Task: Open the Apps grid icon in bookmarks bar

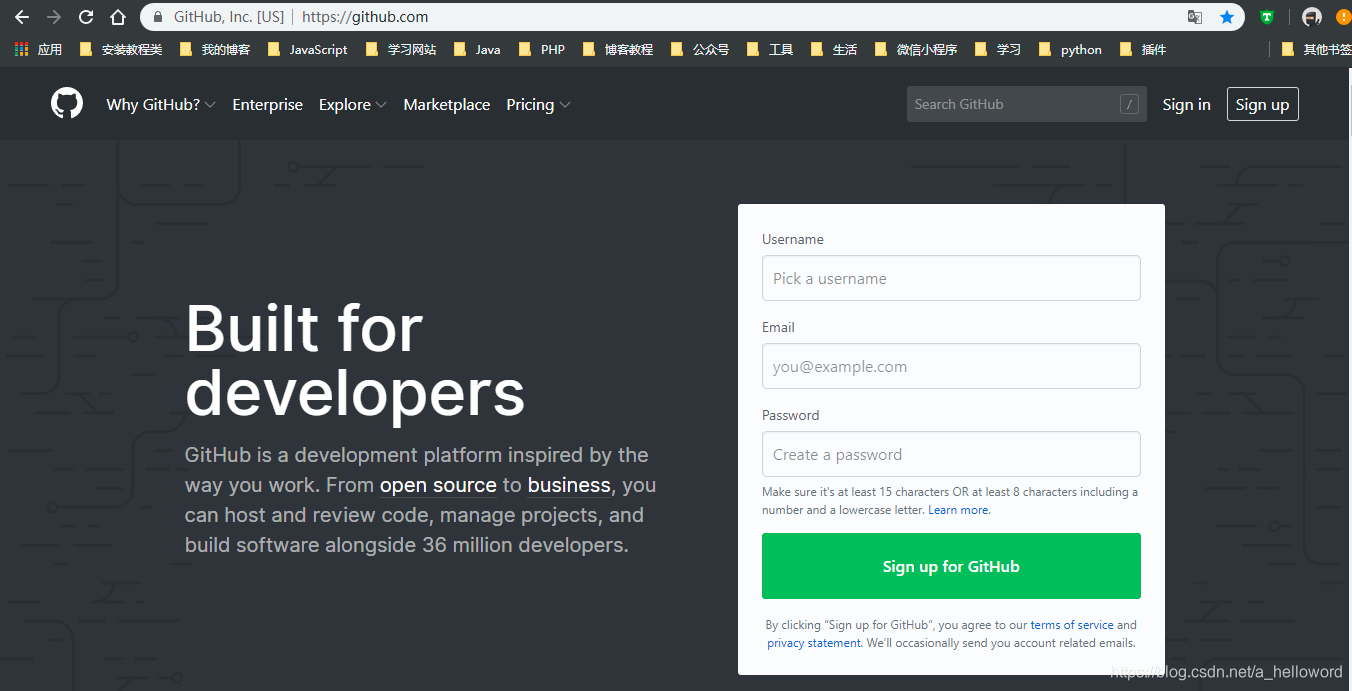Action: [22, 49]
